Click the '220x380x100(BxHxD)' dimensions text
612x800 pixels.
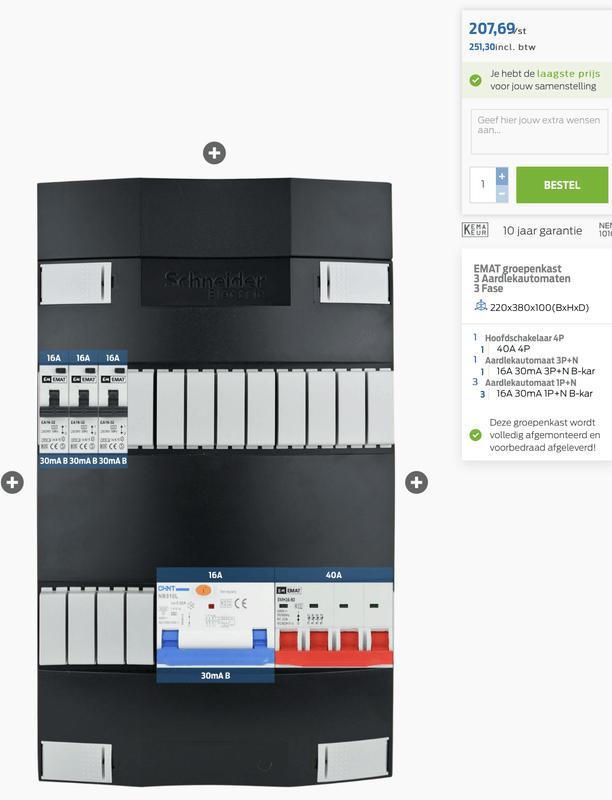(x=540, y=308)
